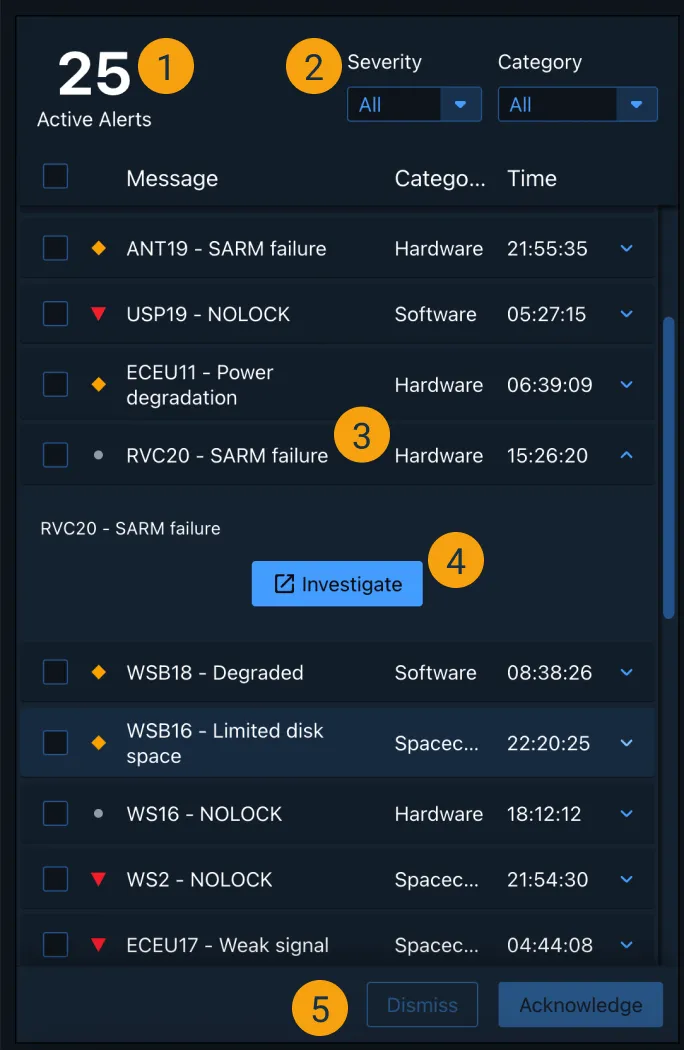
Task: Click the grey dot status icon for WS16
Action: (98, 814)
